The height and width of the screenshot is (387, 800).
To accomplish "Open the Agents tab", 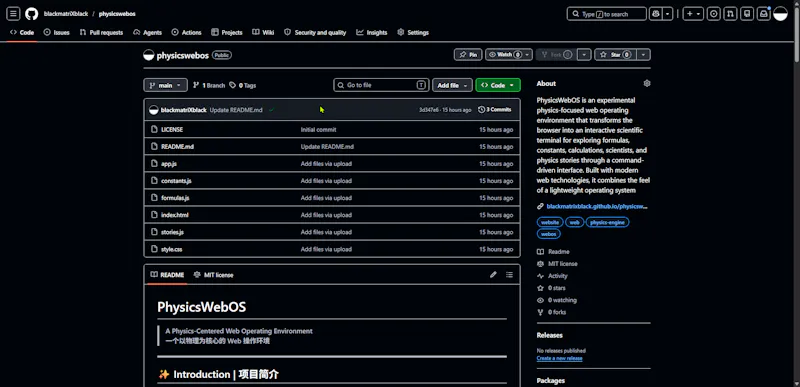I will [x=147, y=32].
